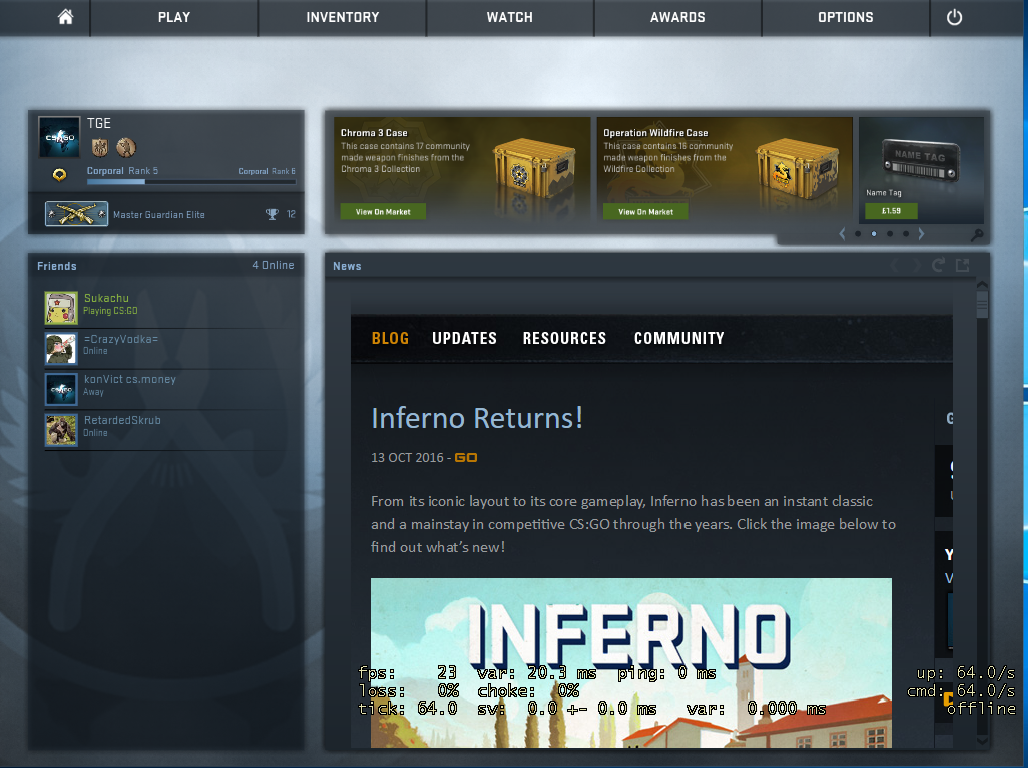Select the first store page dot

(858, 233)
